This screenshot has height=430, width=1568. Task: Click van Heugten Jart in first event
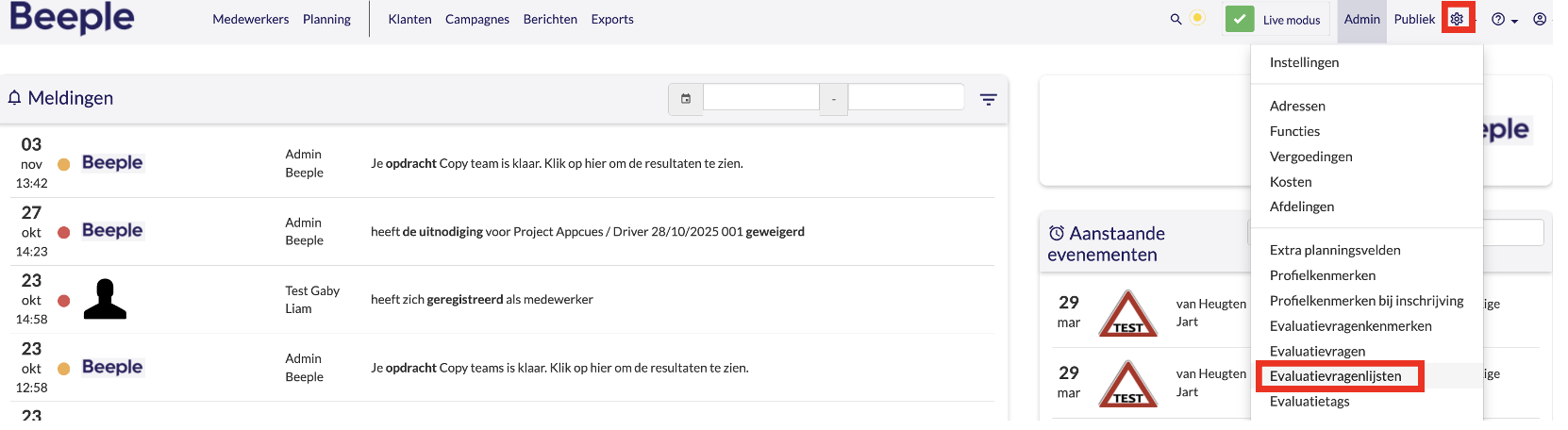[x=1211, y=312]
